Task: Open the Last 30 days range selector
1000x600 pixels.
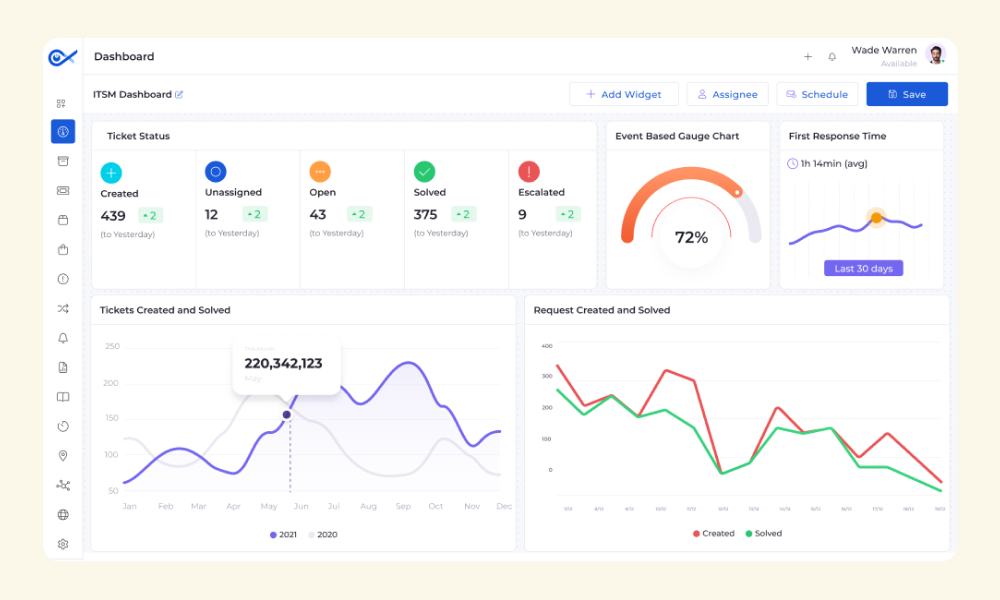Action: (864, 268)
